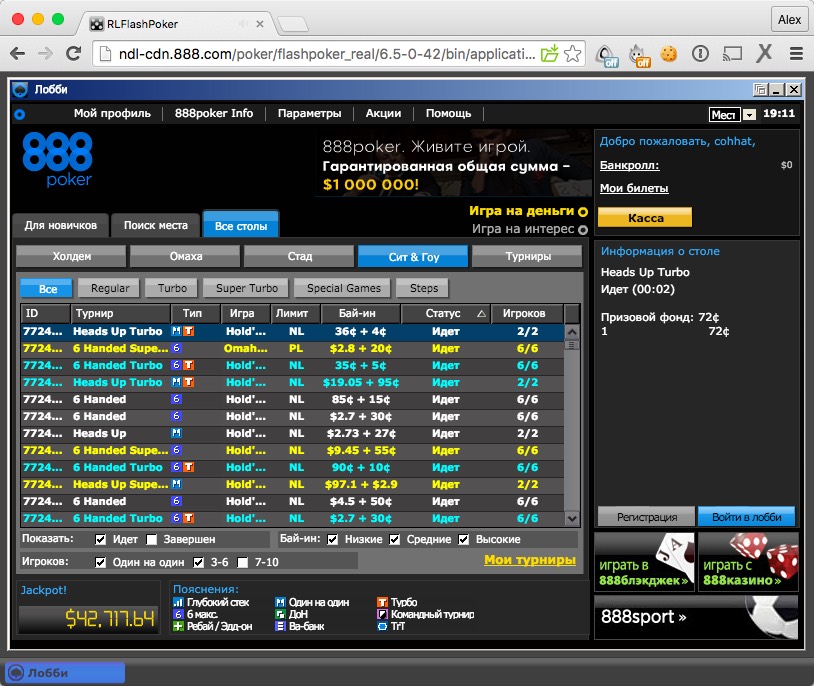The height and width of the screenshot is (686, 814).
Task: Open the Параметры menu
Action: 309,114
